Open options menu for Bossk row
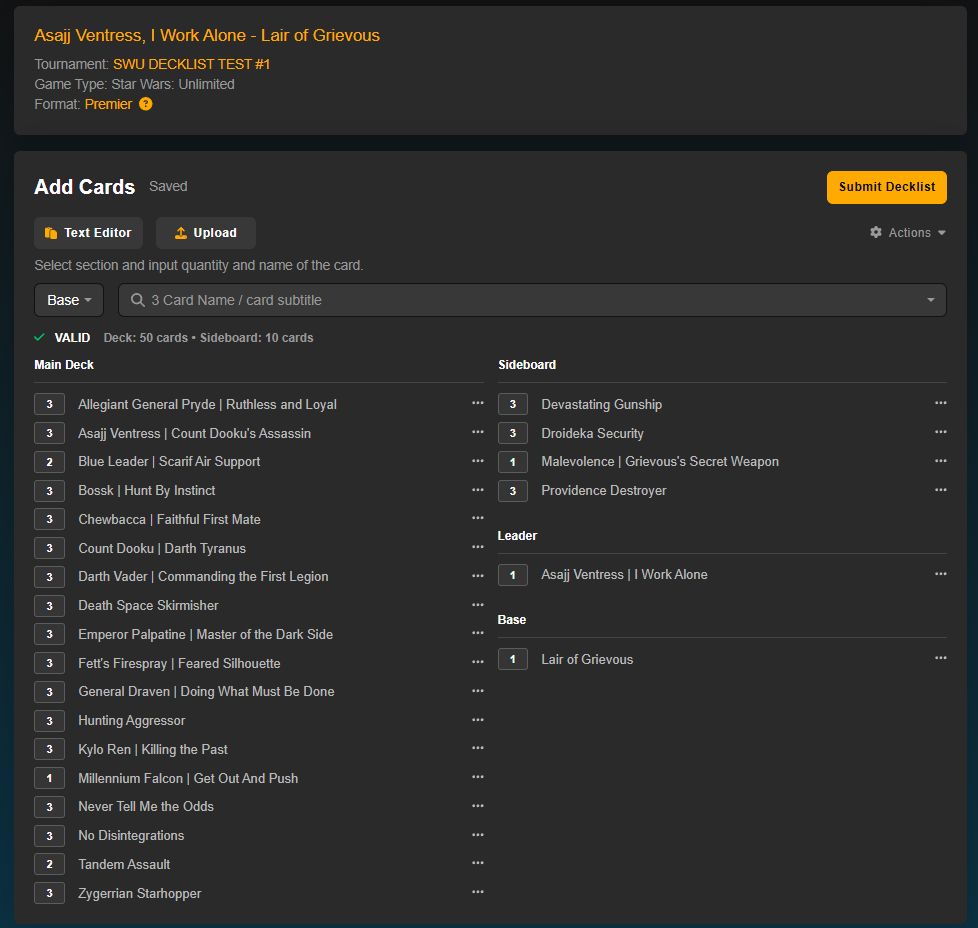The height and width of the screenshot is (928, 978). [x=478, y=490]
